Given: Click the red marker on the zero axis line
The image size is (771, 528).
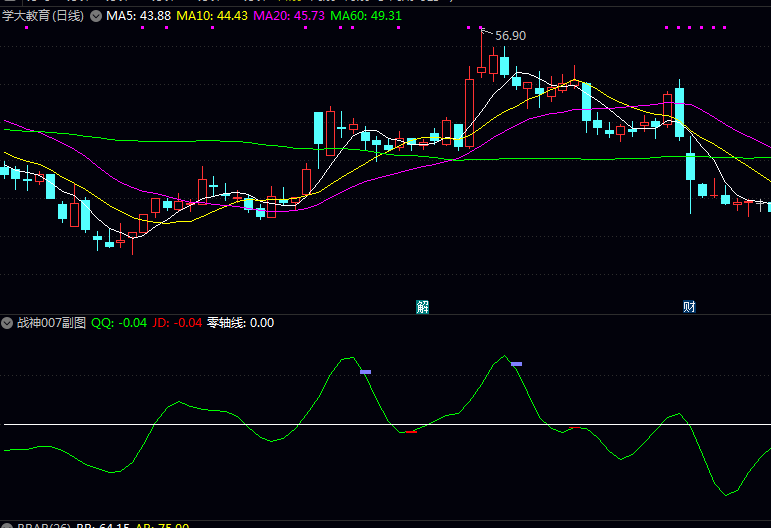Looking at the screenshot, I should (x=410, y=432).
